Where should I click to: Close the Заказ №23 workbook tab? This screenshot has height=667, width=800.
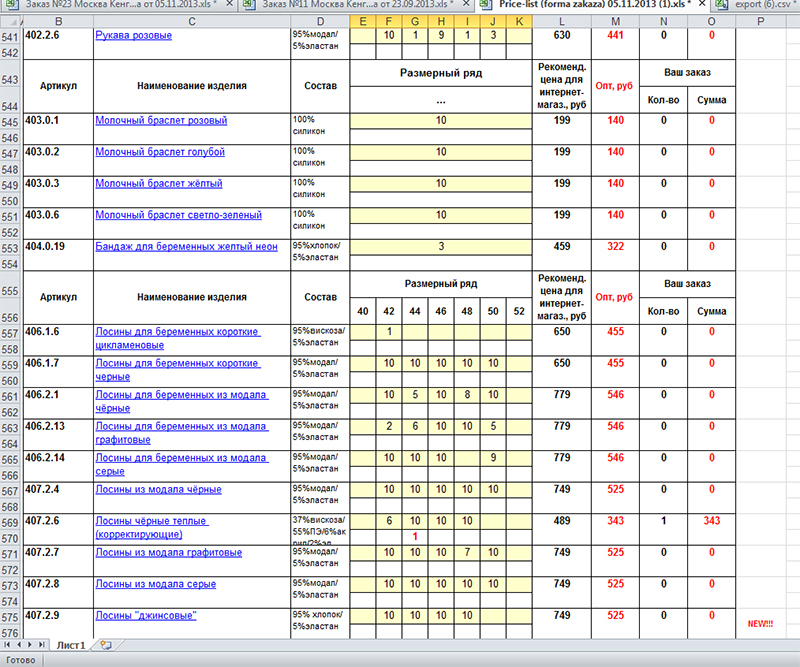(x=229, y=4)
